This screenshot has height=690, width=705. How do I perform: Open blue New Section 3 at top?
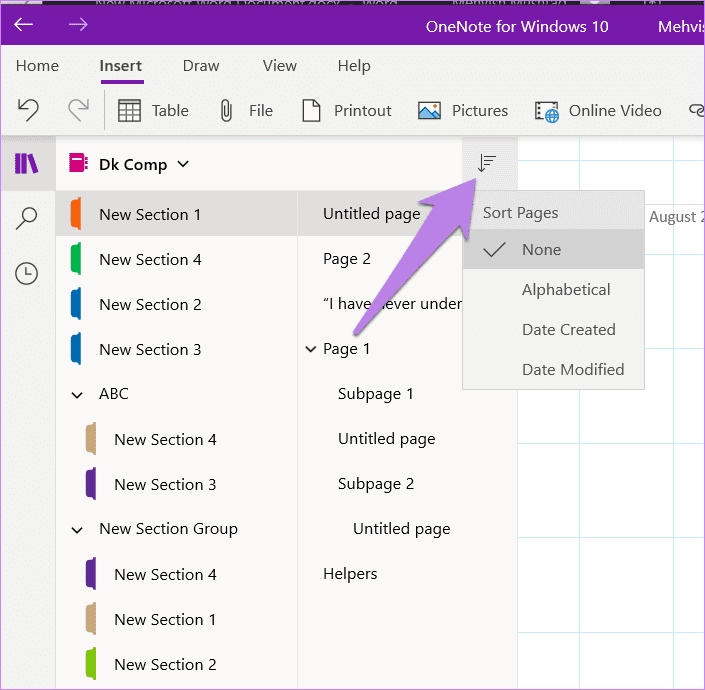point(176,349)
